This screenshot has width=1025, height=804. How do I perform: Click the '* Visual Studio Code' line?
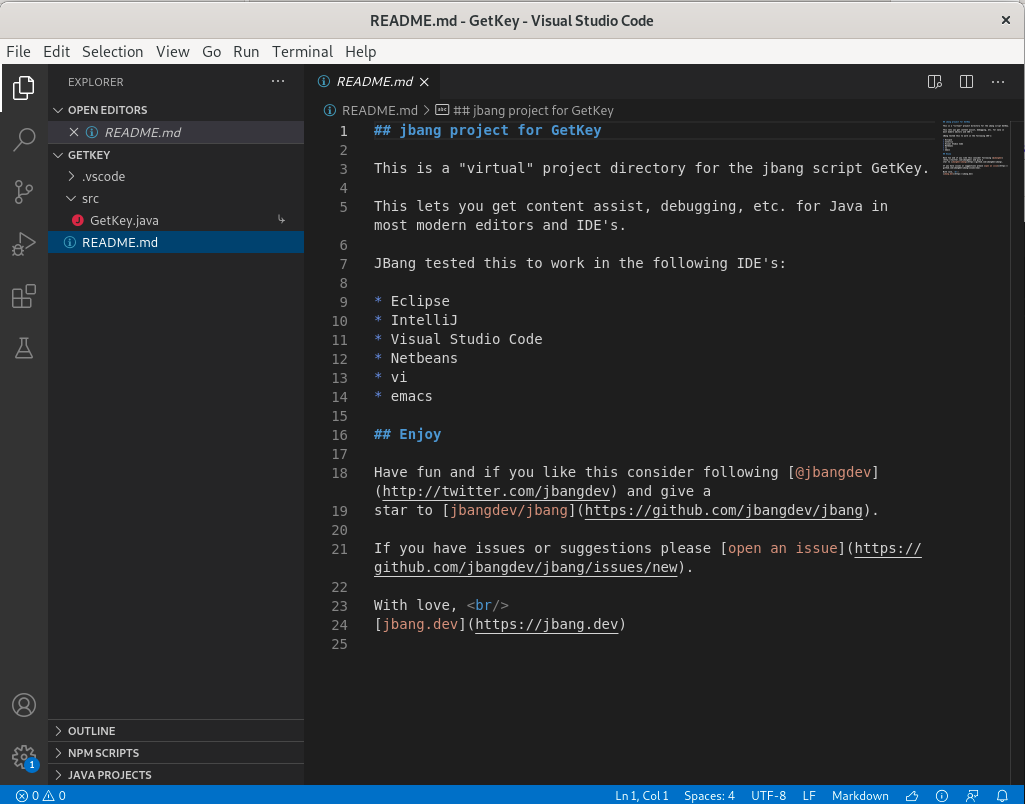(458, 339)
